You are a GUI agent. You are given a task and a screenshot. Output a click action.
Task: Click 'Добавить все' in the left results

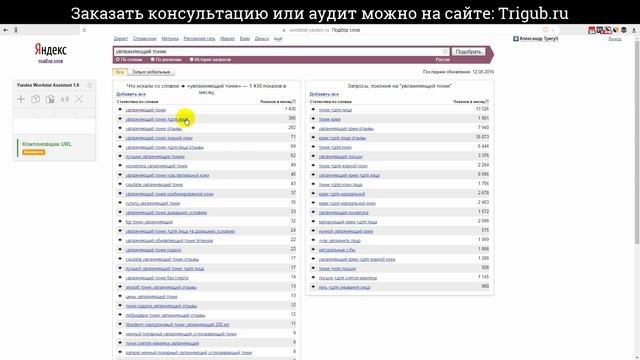point(131,94)
